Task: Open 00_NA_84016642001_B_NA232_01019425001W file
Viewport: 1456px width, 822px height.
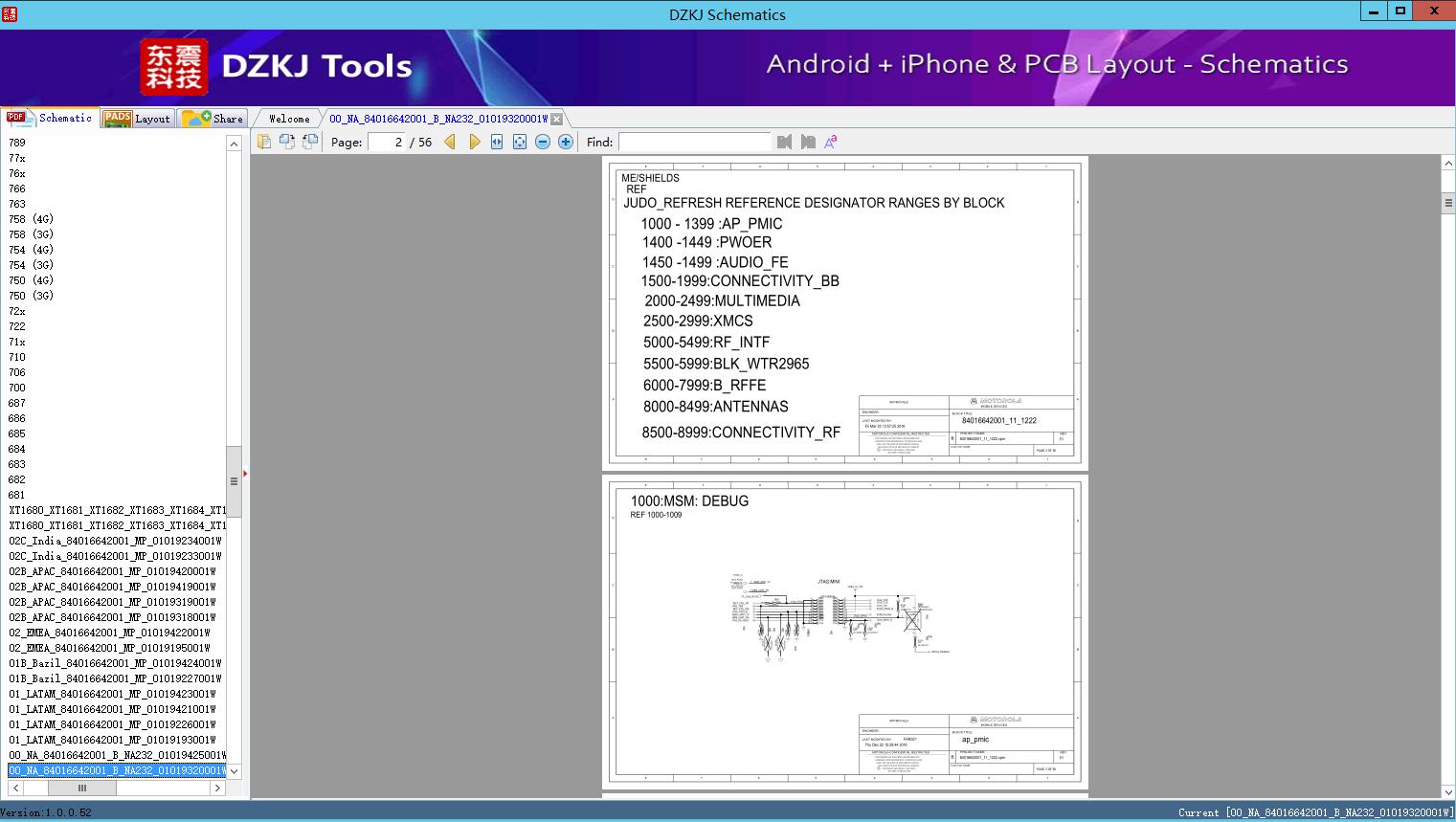Action: 117,755
